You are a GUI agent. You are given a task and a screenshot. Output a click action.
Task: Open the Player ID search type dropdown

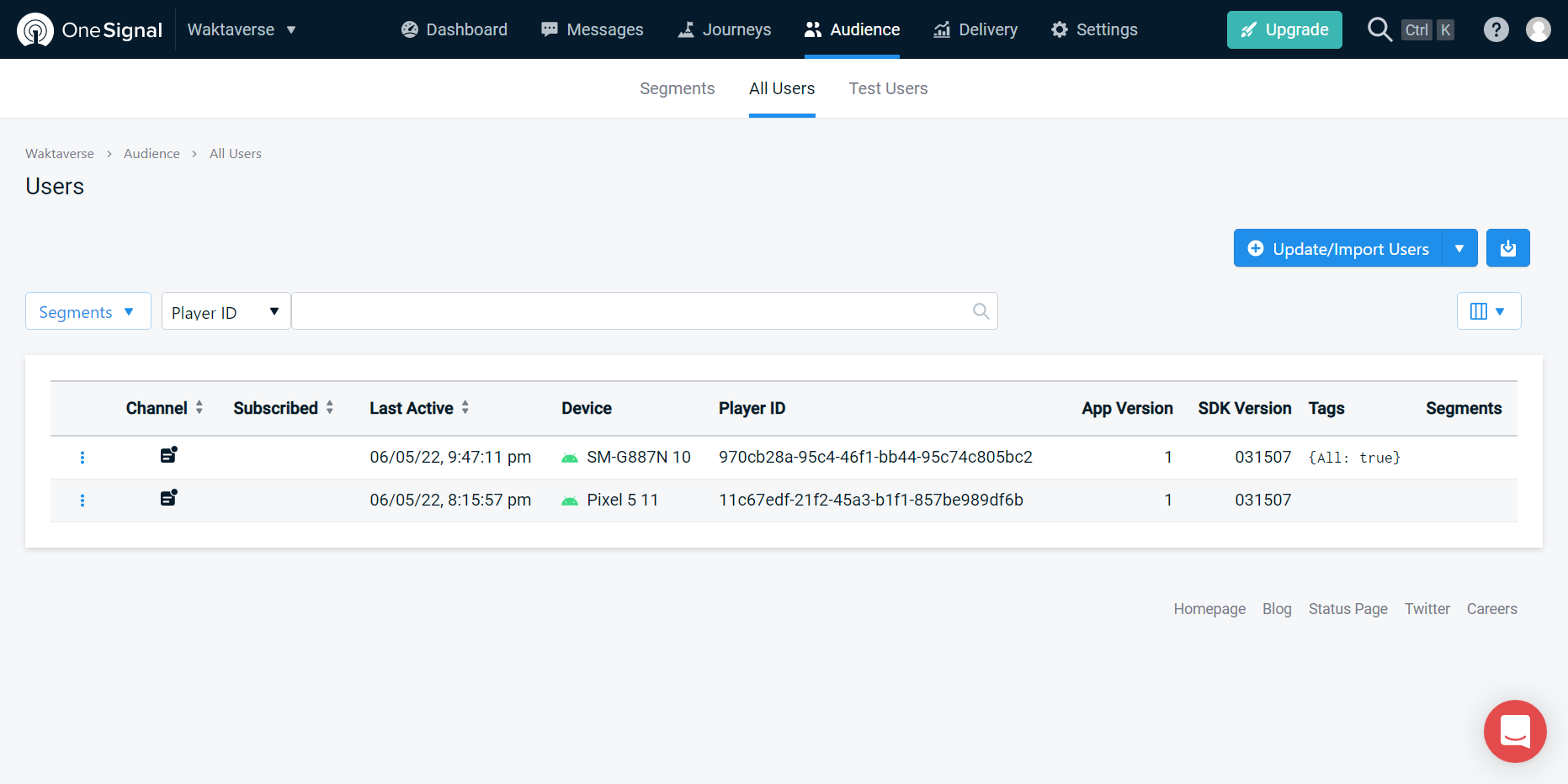[226, 311]
